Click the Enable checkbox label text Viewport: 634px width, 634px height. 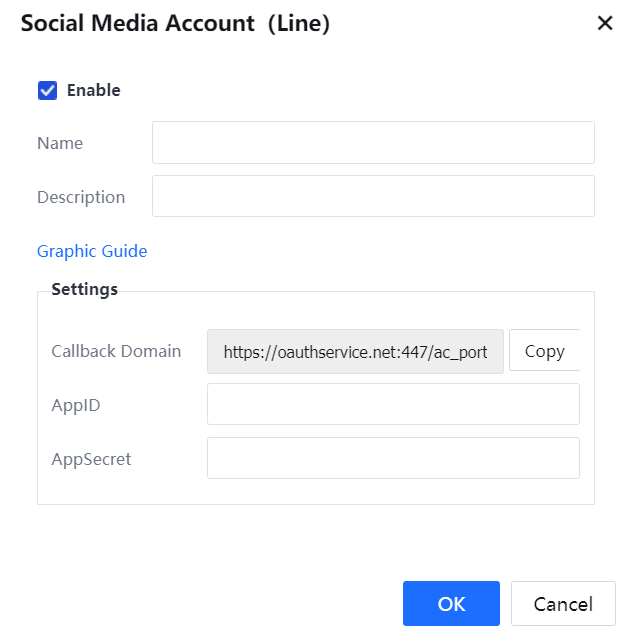coord(93,90)
